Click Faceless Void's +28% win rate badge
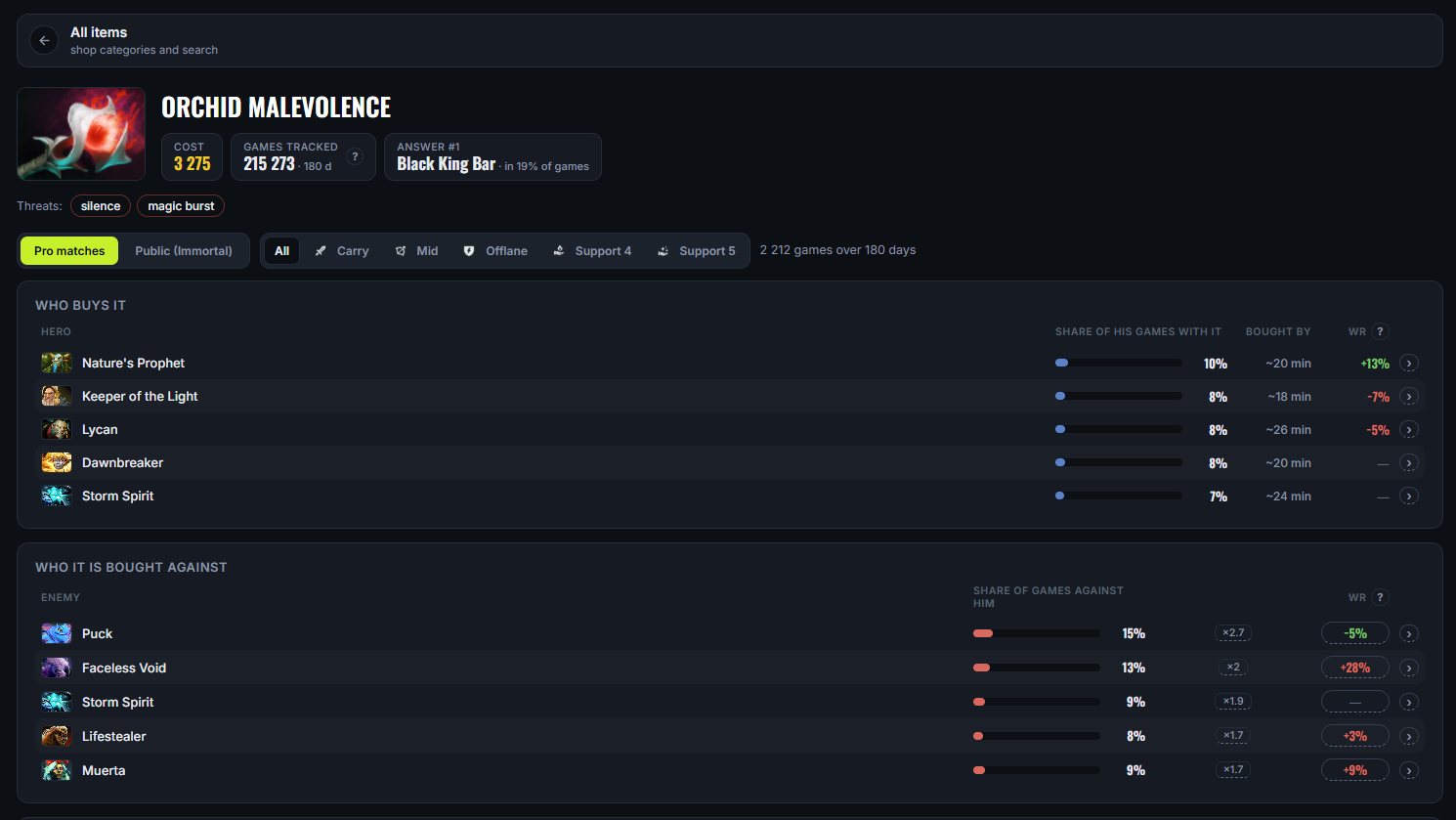This screenshot has height=820, width=1456. 1355,668
